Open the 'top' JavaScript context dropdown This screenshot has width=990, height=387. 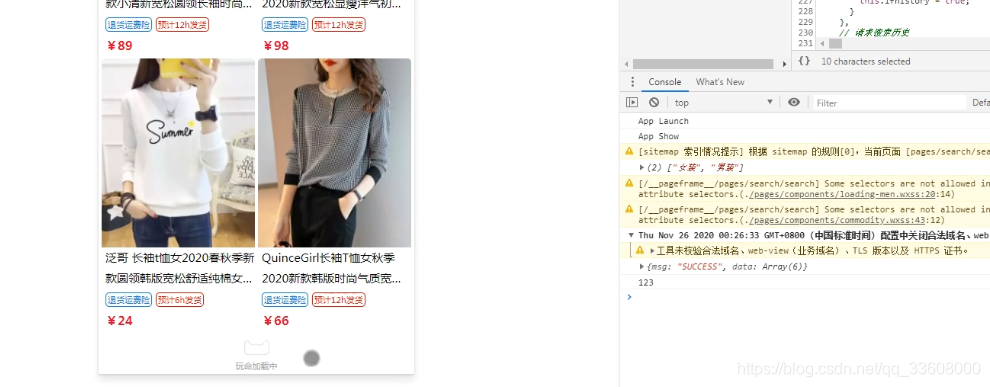point(723,102)
